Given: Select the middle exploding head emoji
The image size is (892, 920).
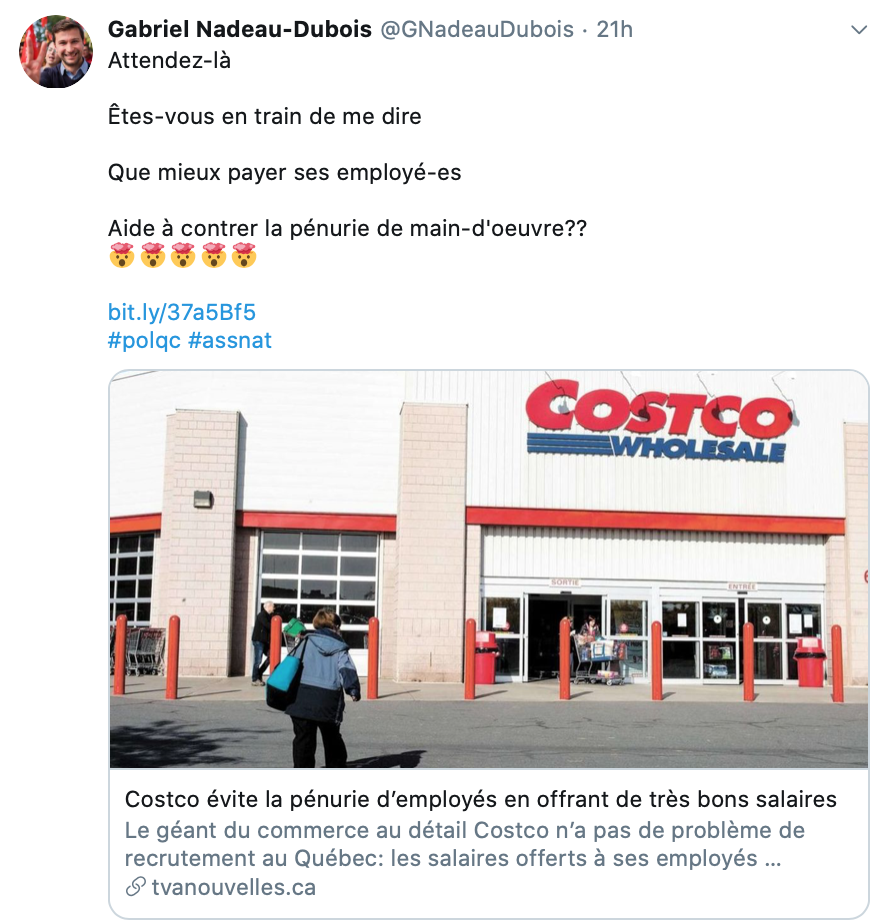Looking at the screenshot, I should tap(183, 256).
